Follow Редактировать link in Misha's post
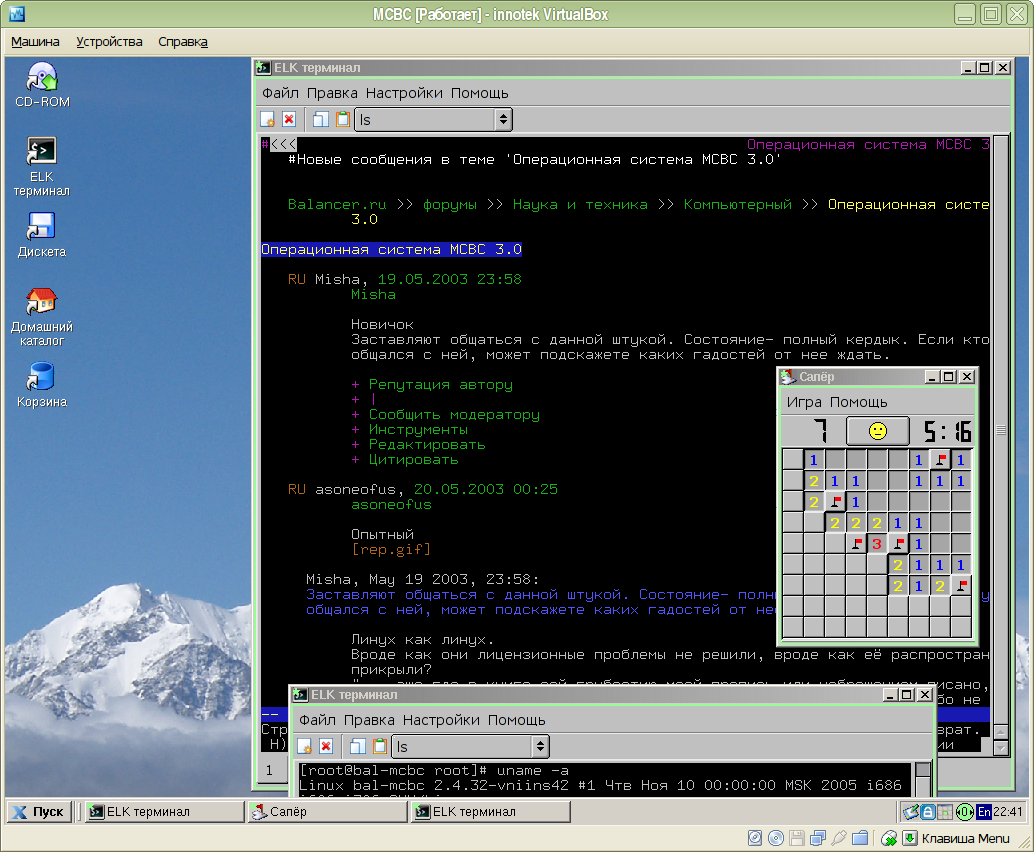This screenshot has height=852, width=1034. coord(427,444)
